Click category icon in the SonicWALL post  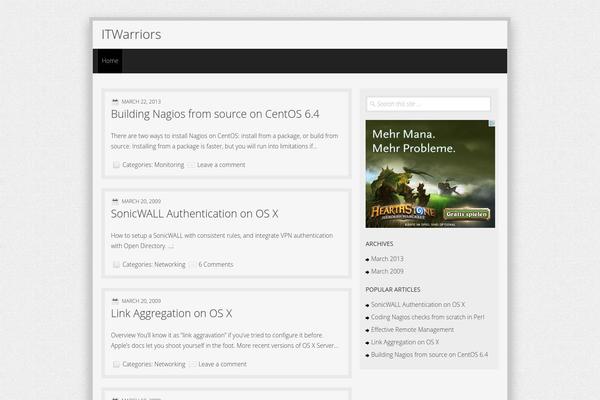click(x=116, y=264)
